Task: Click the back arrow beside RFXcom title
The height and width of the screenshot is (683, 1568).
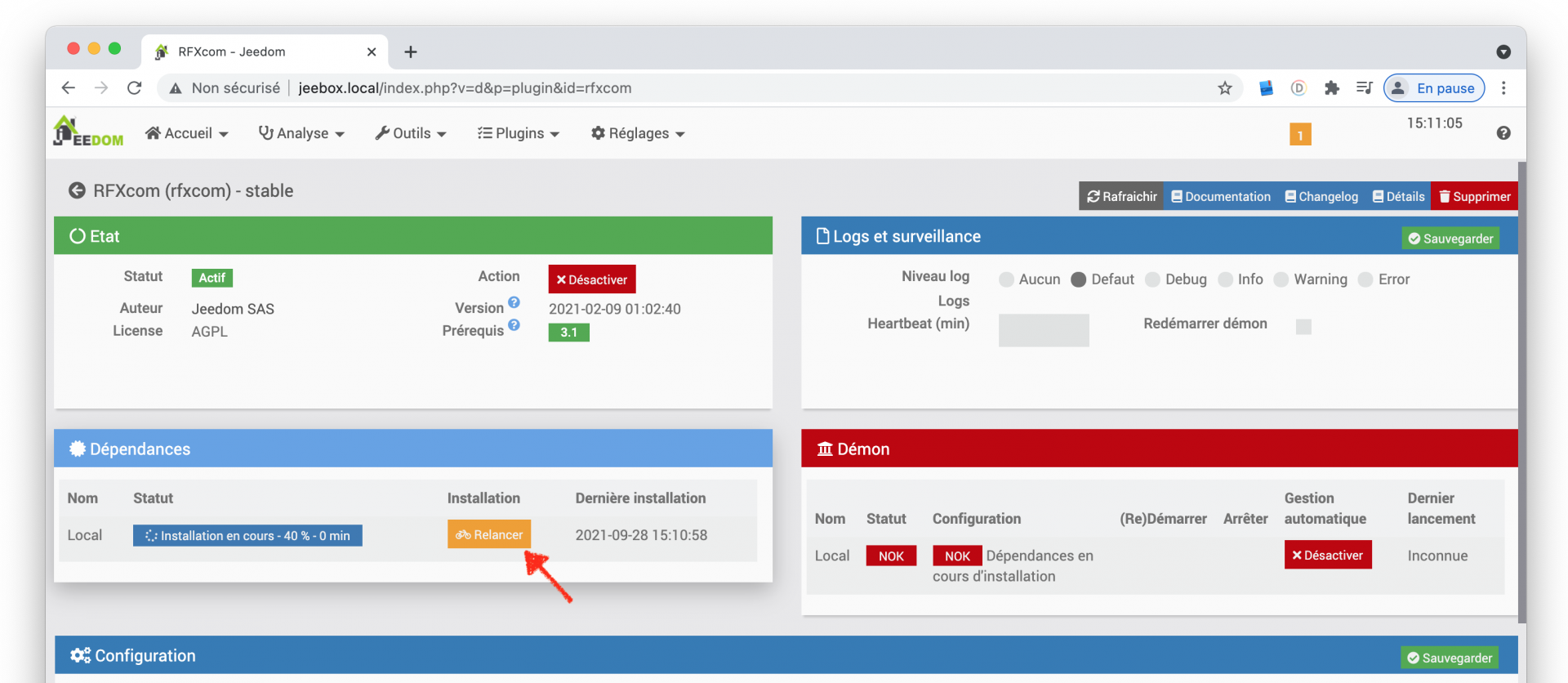Action: coord(77,190)
